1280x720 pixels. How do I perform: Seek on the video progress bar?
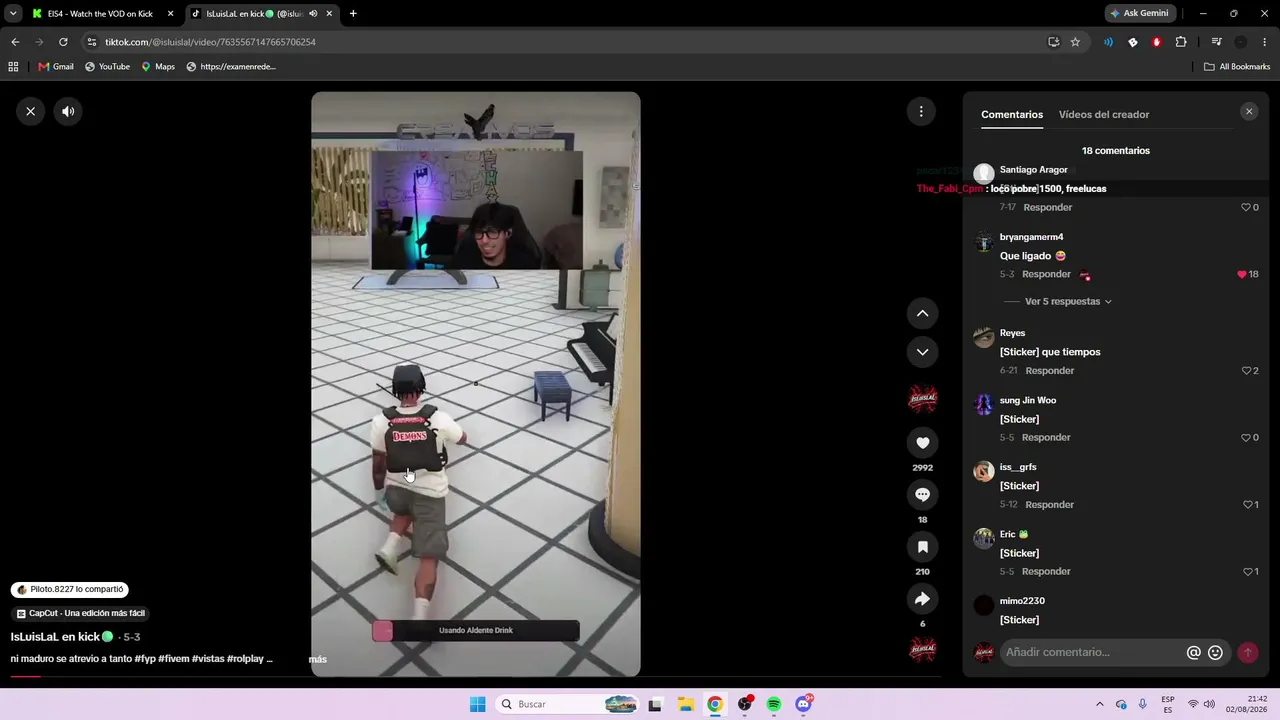tap(476, 677)
